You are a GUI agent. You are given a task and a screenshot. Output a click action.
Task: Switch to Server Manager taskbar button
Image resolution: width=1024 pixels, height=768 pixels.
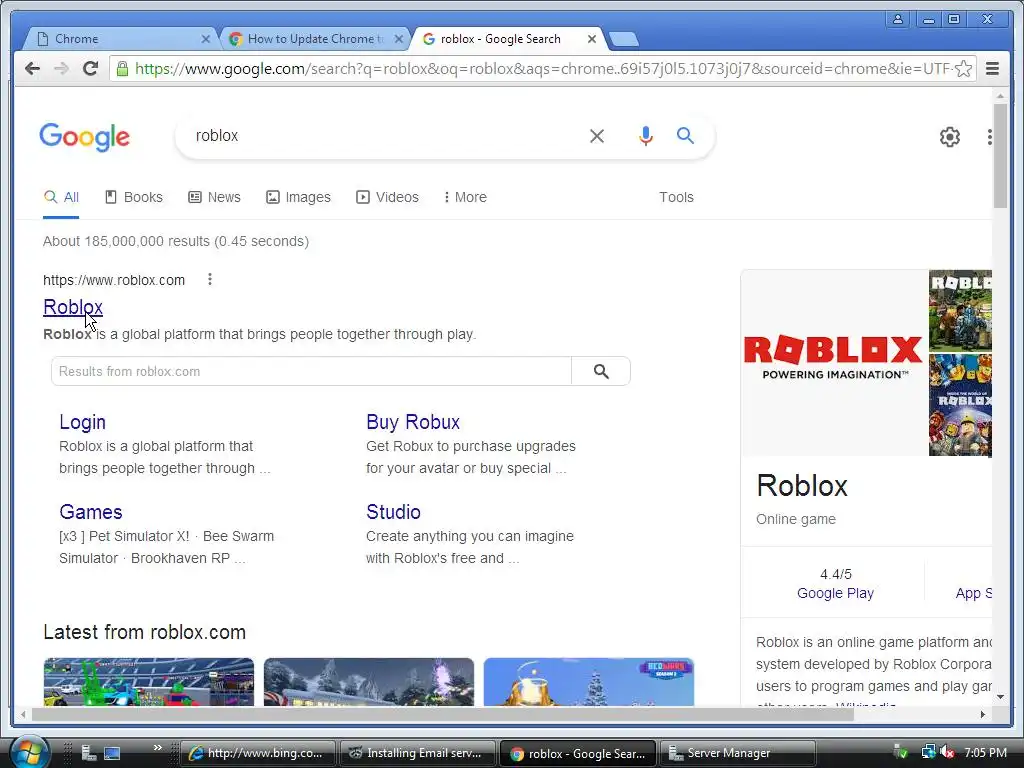(x=738, y=754)
